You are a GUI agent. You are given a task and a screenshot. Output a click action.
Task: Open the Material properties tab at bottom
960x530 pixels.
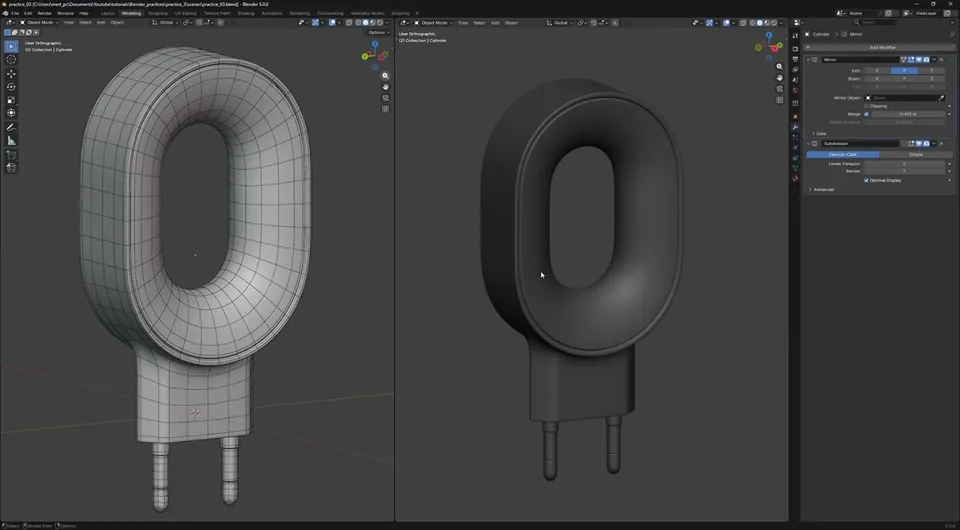(795, 178)
